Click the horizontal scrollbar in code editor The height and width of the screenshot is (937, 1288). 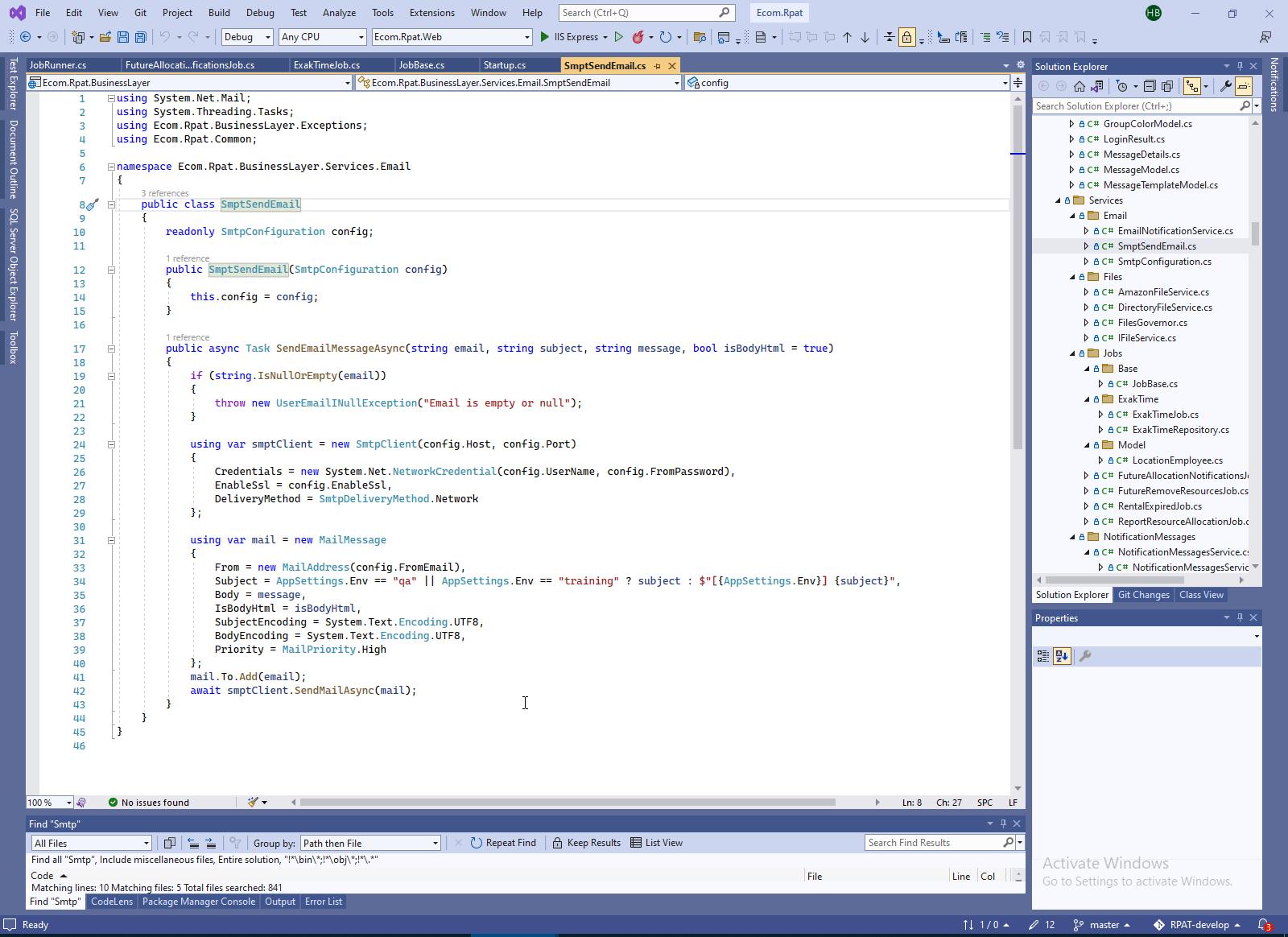tap(567, 803)
